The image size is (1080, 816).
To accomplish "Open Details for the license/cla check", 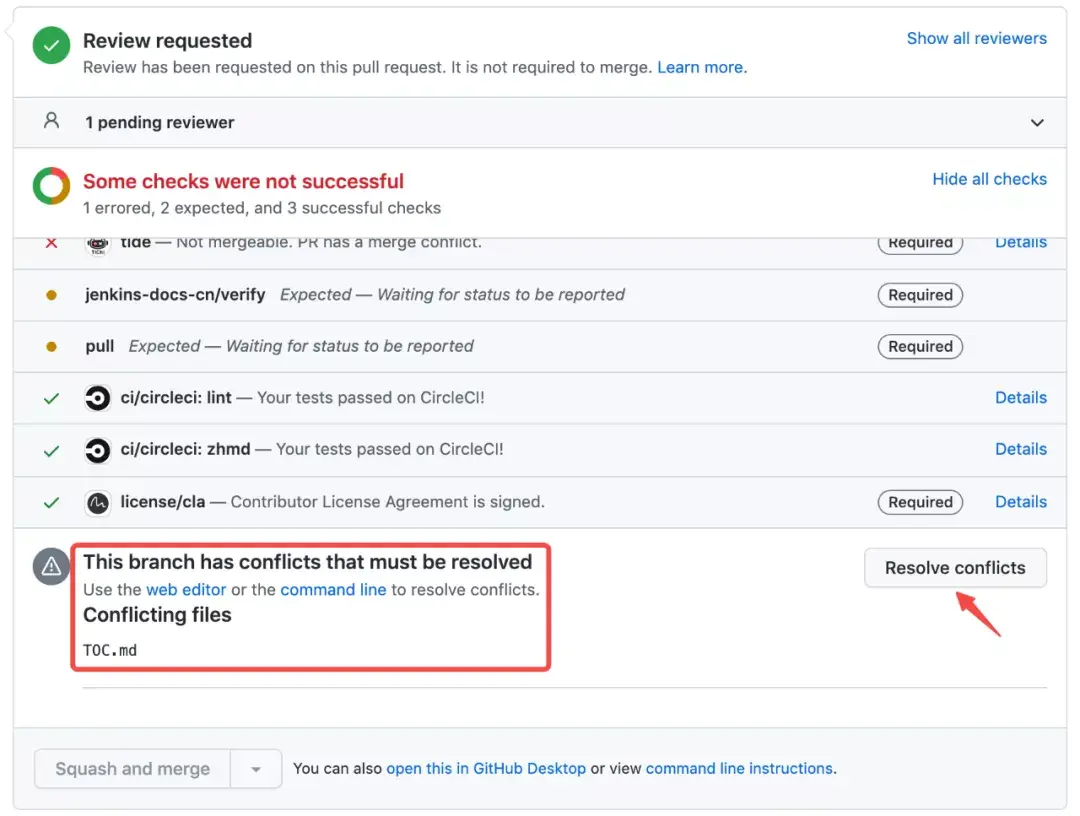I will [x=1021, y=501].
